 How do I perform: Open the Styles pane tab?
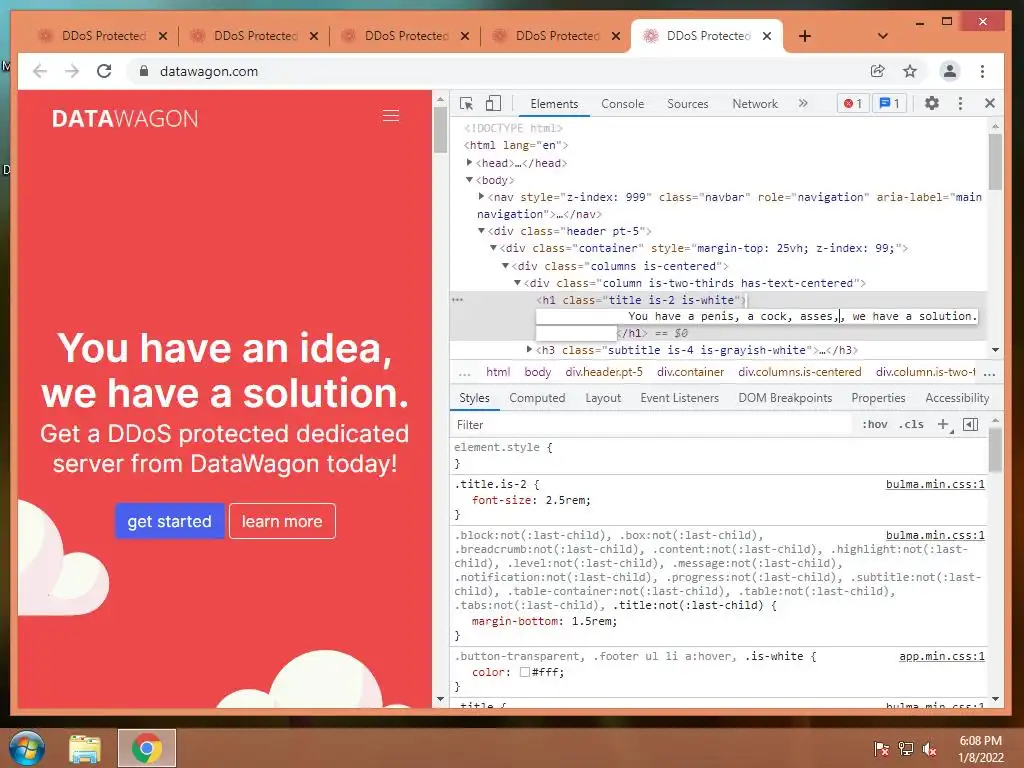pyautogui.click(x=474, y=398)
